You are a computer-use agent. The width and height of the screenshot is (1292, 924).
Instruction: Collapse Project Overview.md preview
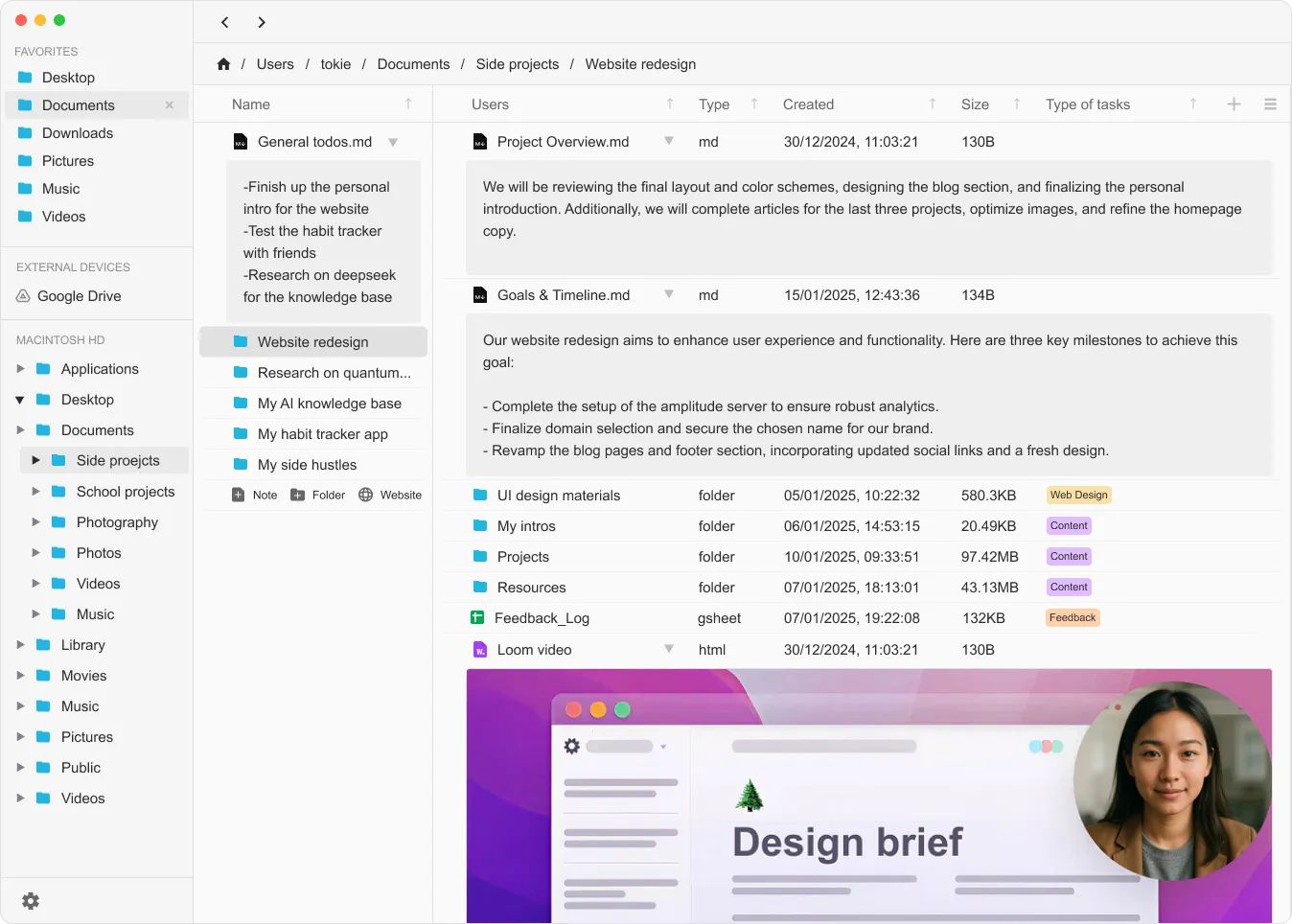coord(669,141)
